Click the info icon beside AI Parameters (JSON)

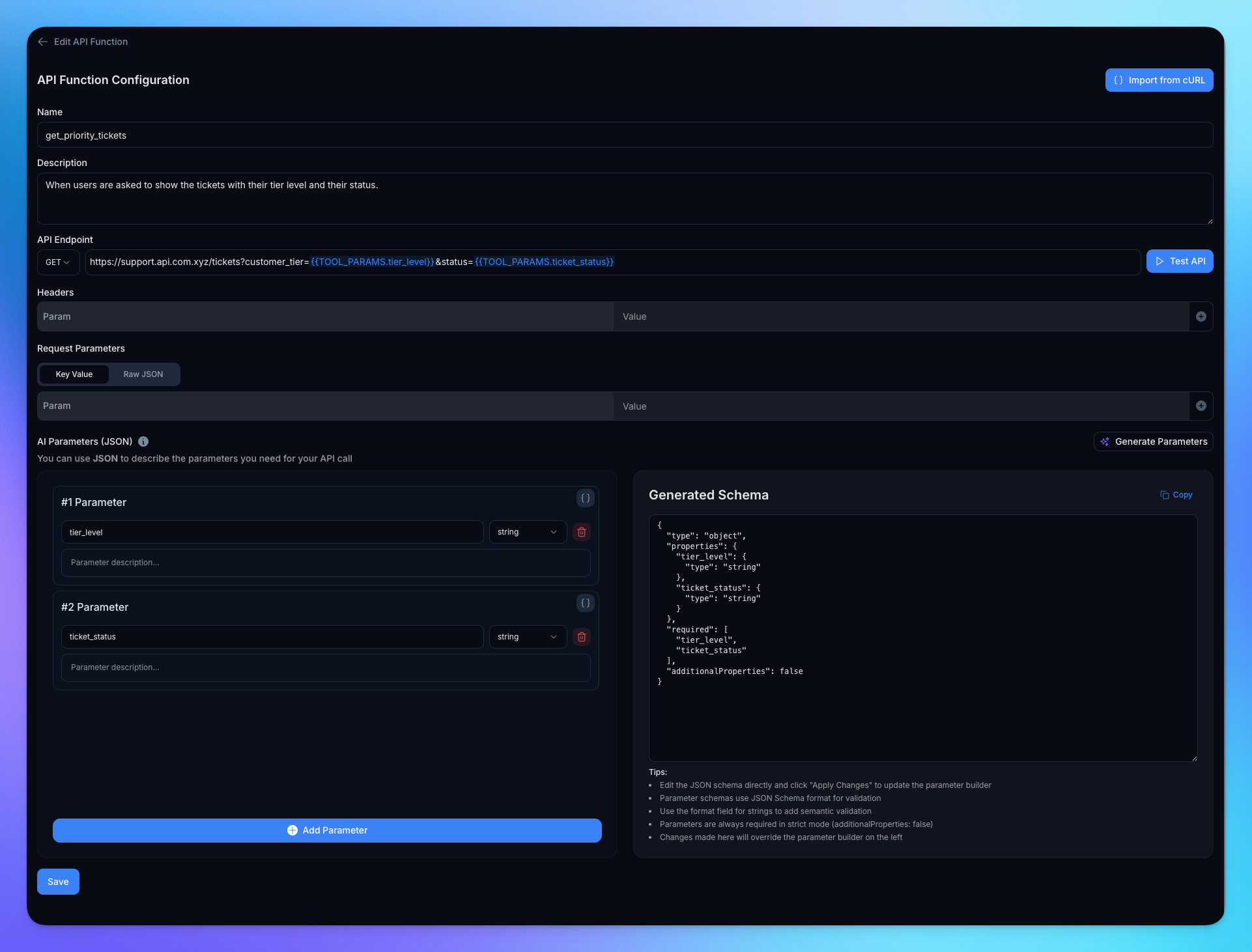tap(143, 441)
